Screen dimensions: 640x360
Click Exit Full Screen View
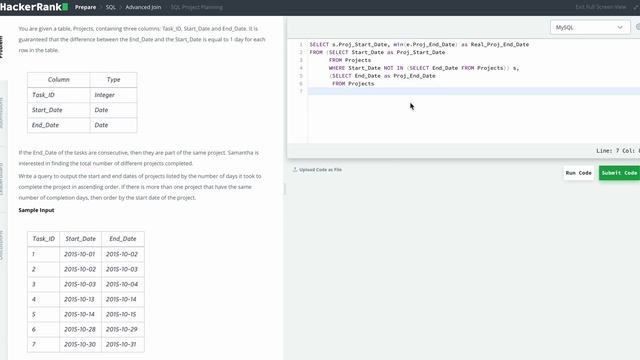(600, 7)
